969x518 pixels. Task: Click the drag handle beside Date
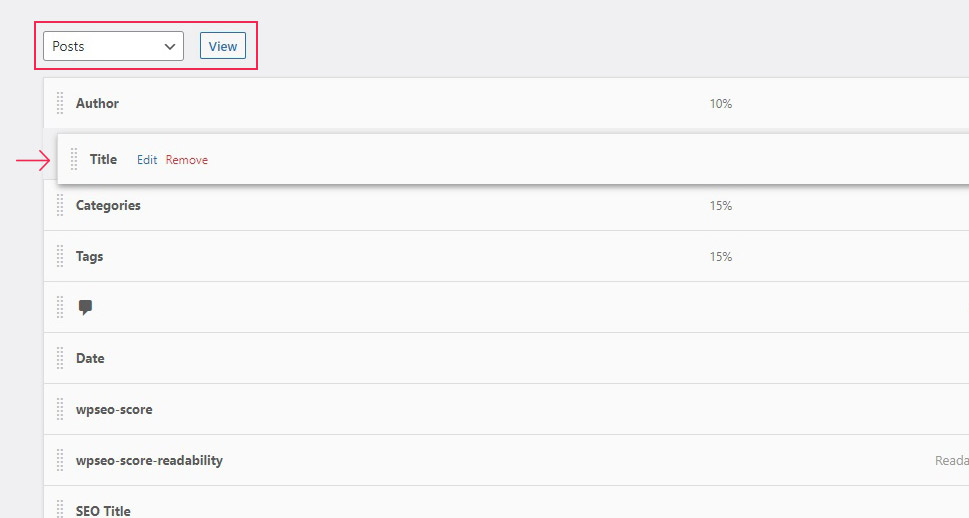[60, 358]
